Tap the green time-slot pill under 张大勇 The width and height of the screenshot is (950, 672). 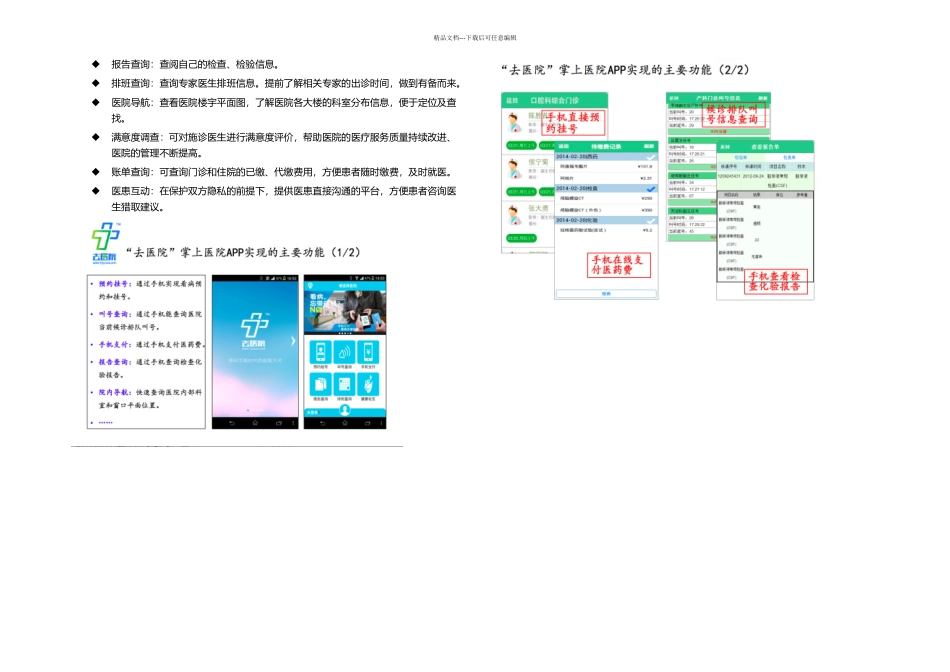point(521,238)
